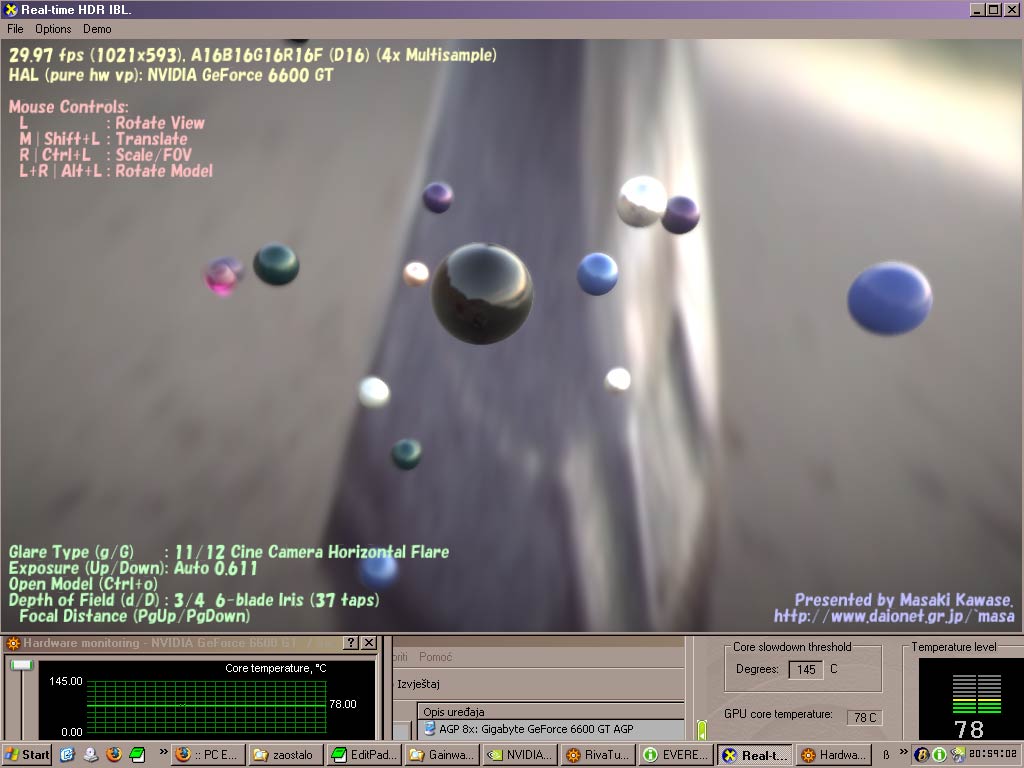The width and height of the screenshot is (1024, 768).
Task: Switch to the RivaTuner taskbar button
Action: [x=597, y=755]
